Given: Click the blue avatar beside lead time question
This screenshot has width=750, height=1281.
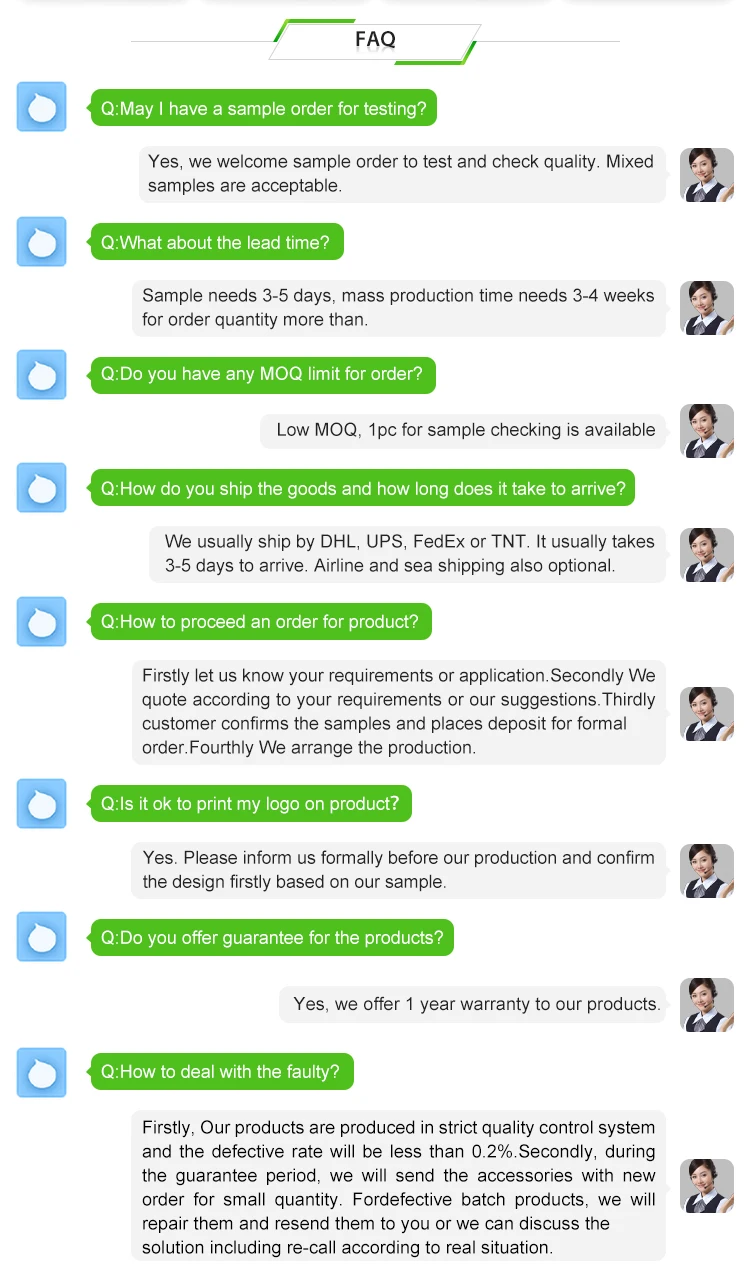Looking at the screenshot, I should pyautogui.click(x=42, y=242).
